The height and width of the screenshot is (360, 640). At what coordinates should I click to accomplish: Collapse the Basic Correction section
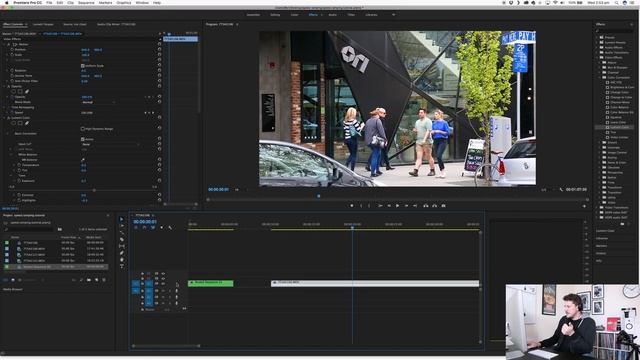coord(7,133)
